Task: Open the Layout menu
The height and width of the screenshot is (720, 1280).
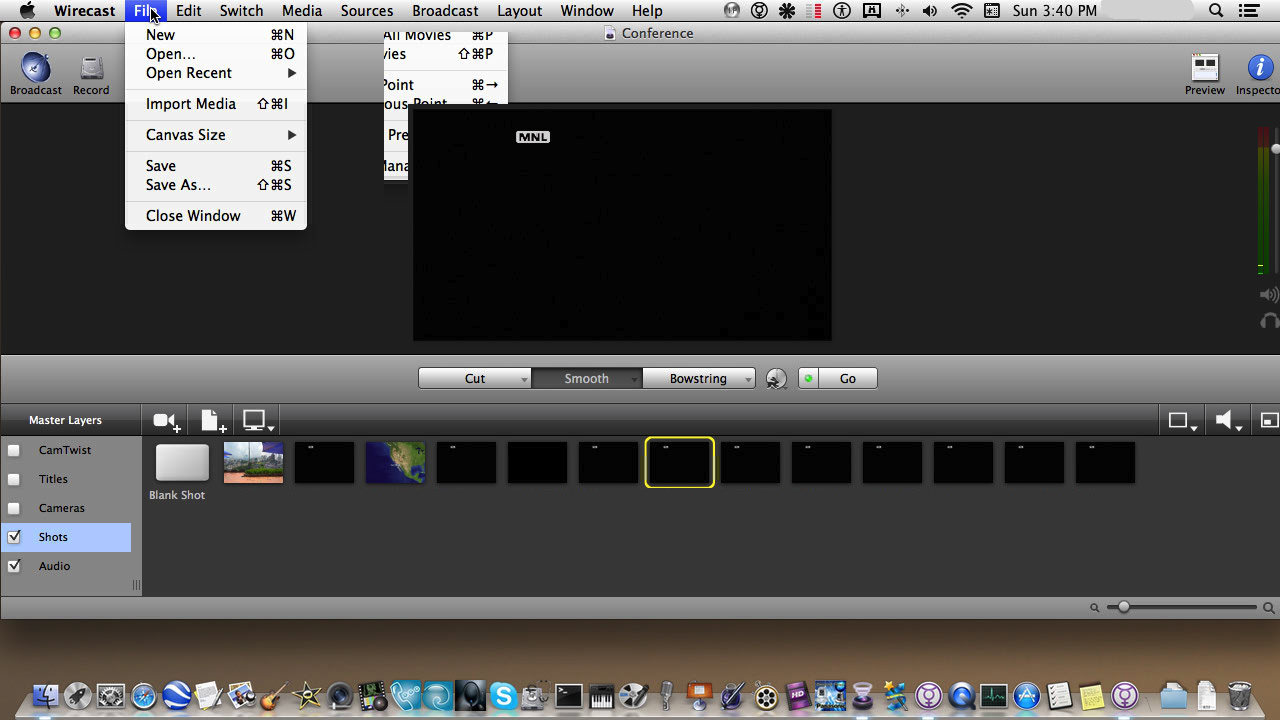Action: [519, 11]
